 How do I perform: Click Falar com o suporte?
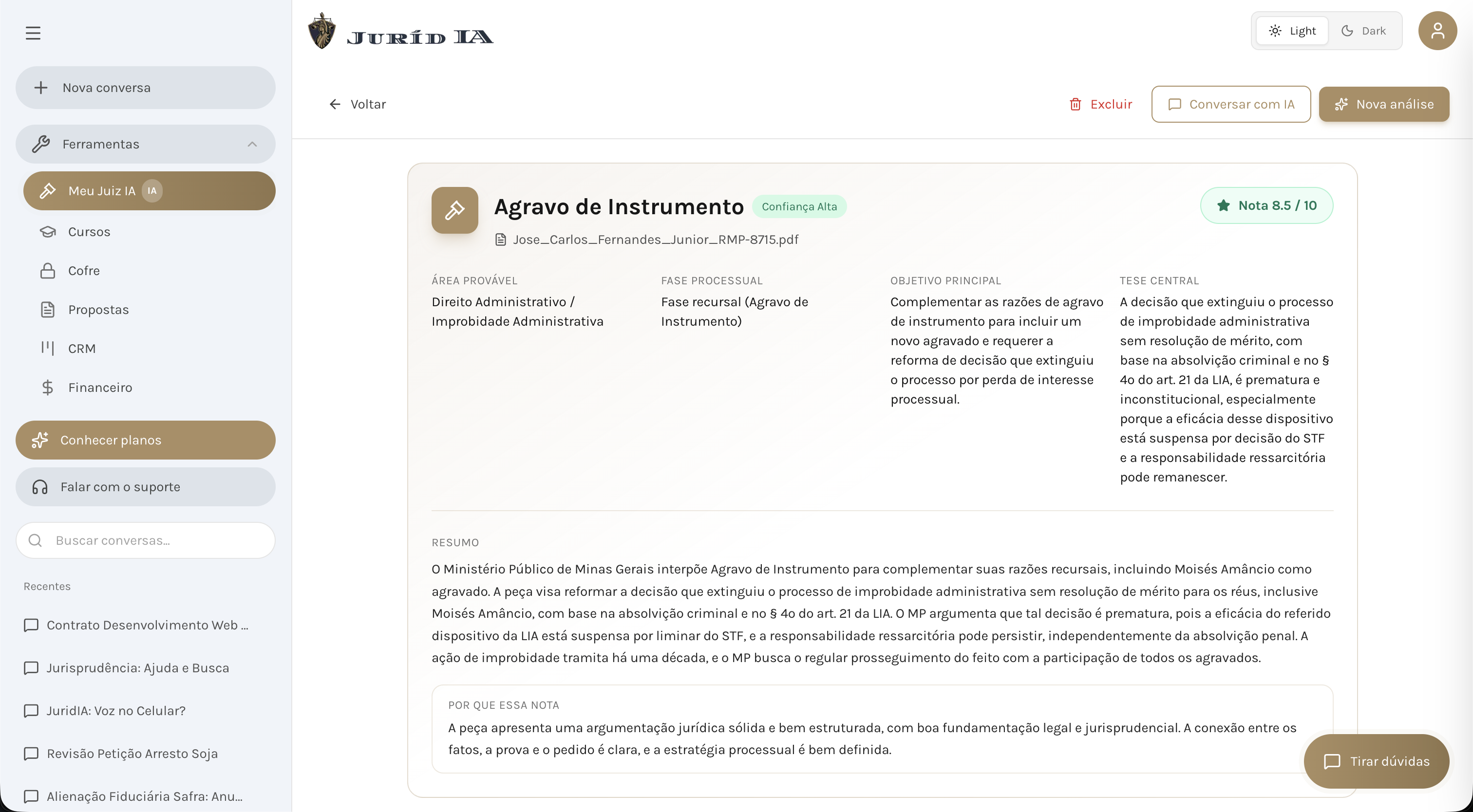[145, 487]
